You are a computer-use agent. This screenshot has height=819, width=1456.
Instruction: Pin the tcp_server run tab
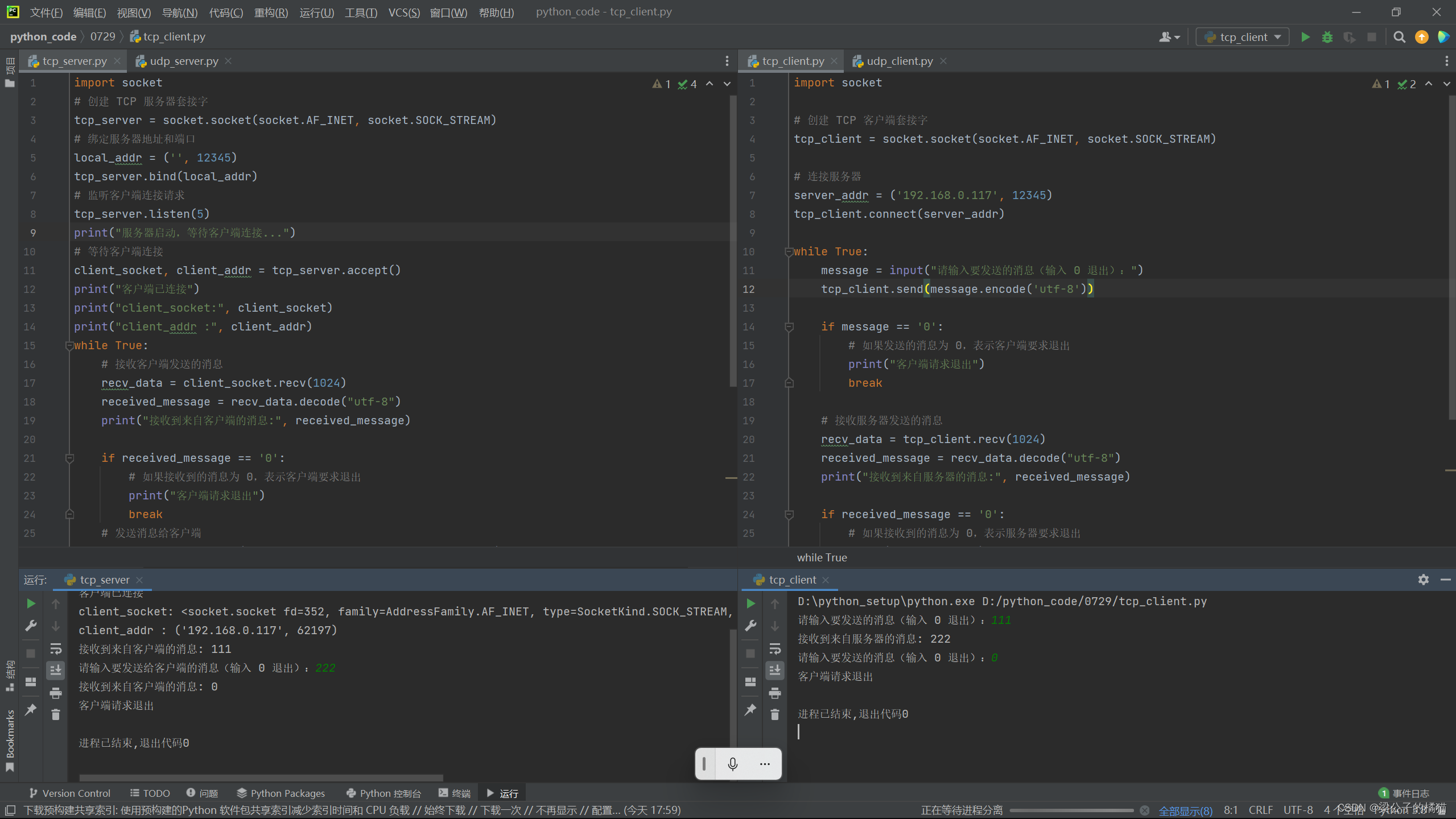point(31,710)
